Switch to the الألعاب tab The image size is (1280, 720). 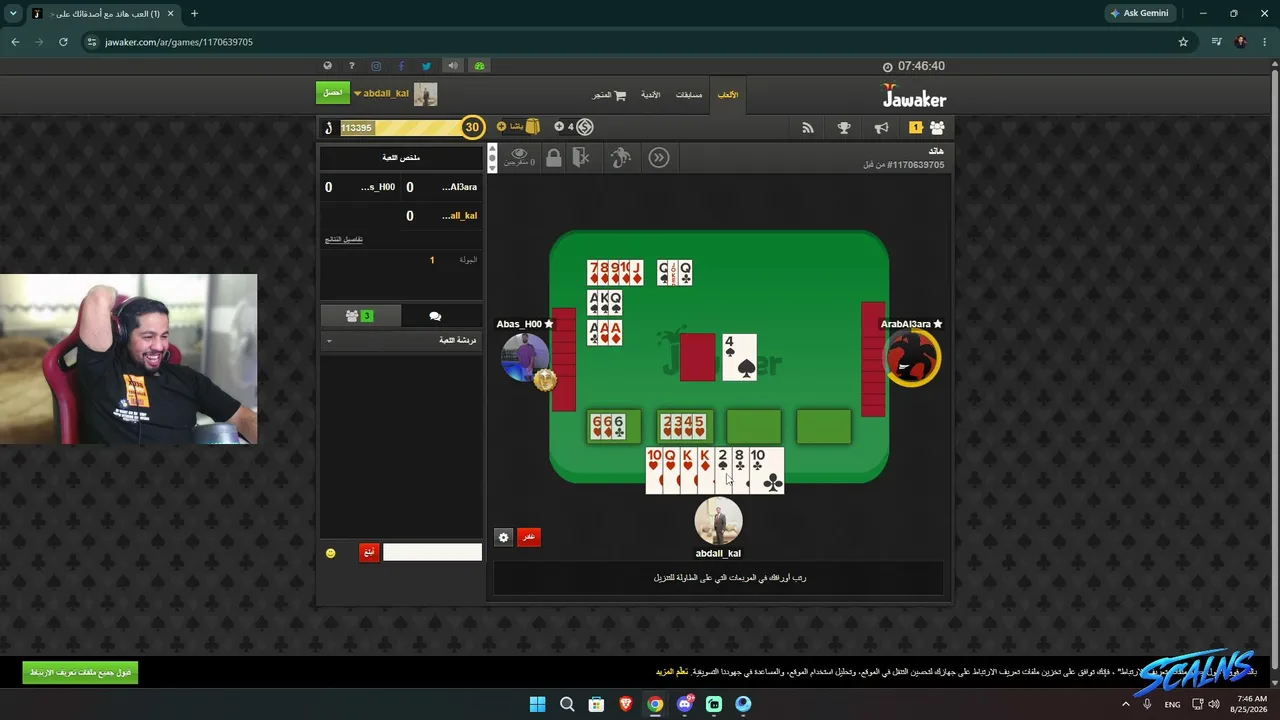[x=728, y=95]
